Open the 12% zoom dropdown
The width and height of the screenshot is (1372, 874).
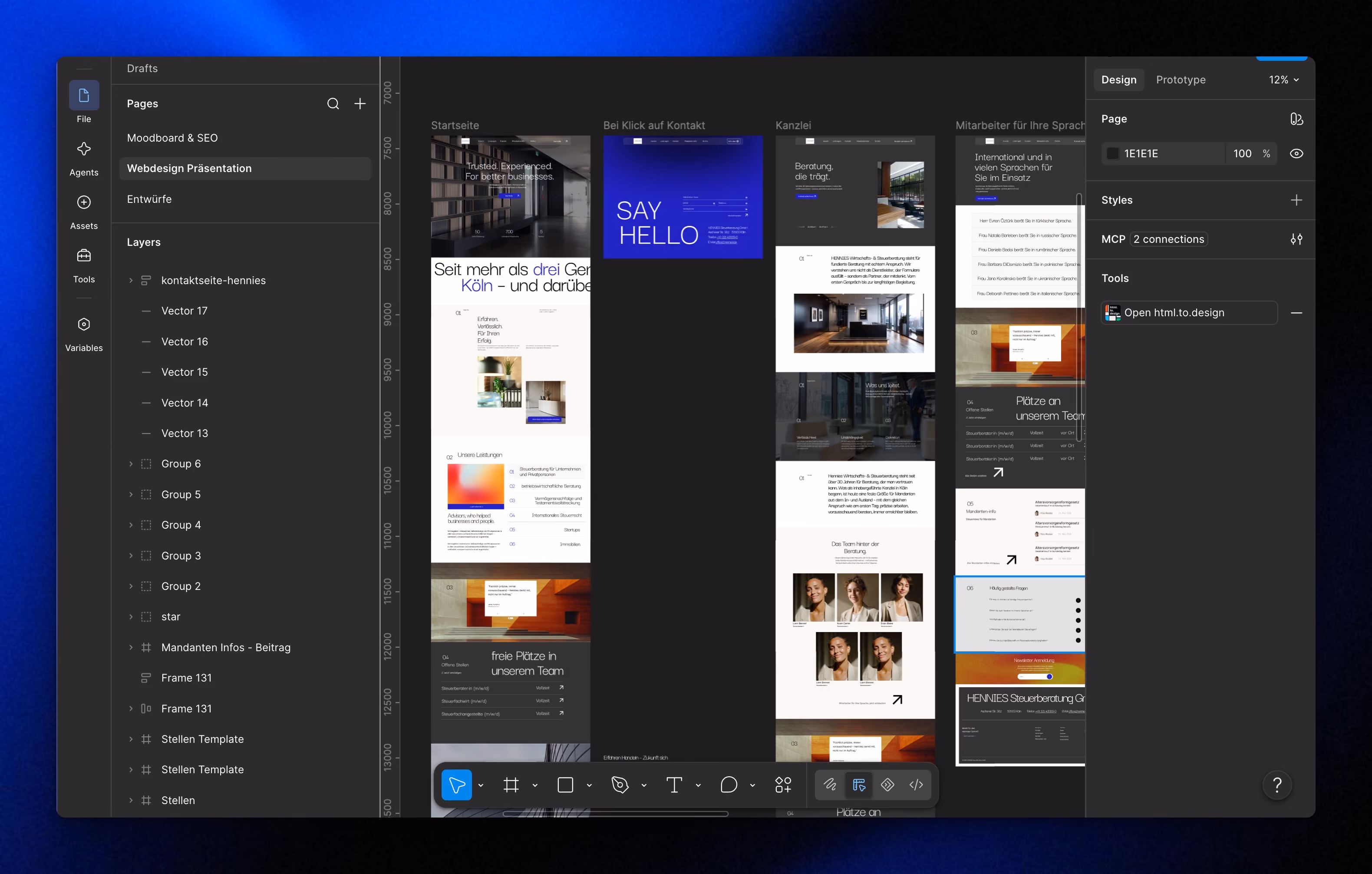(x=1284, y=80)
